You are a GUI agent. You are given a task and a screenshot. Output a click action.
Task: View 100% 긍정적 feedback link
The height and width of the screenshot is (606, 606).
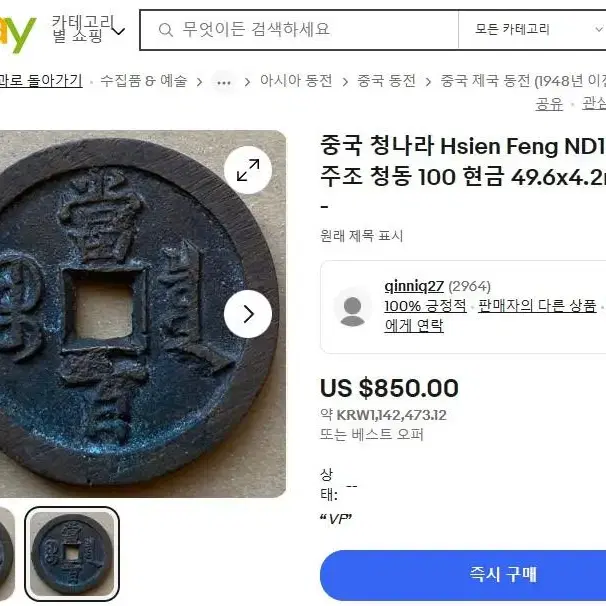(425, 306)
